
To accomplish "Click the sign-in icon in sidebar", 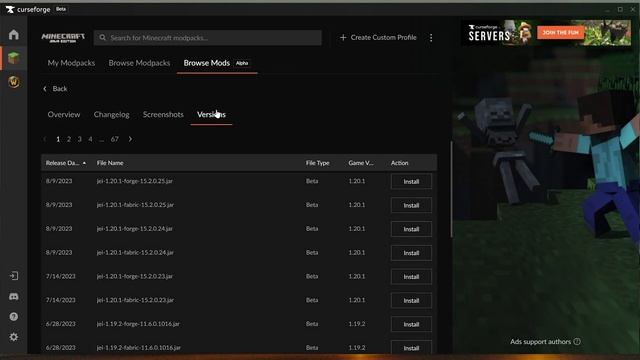I will pyautogui.click(x=14, y=276).
